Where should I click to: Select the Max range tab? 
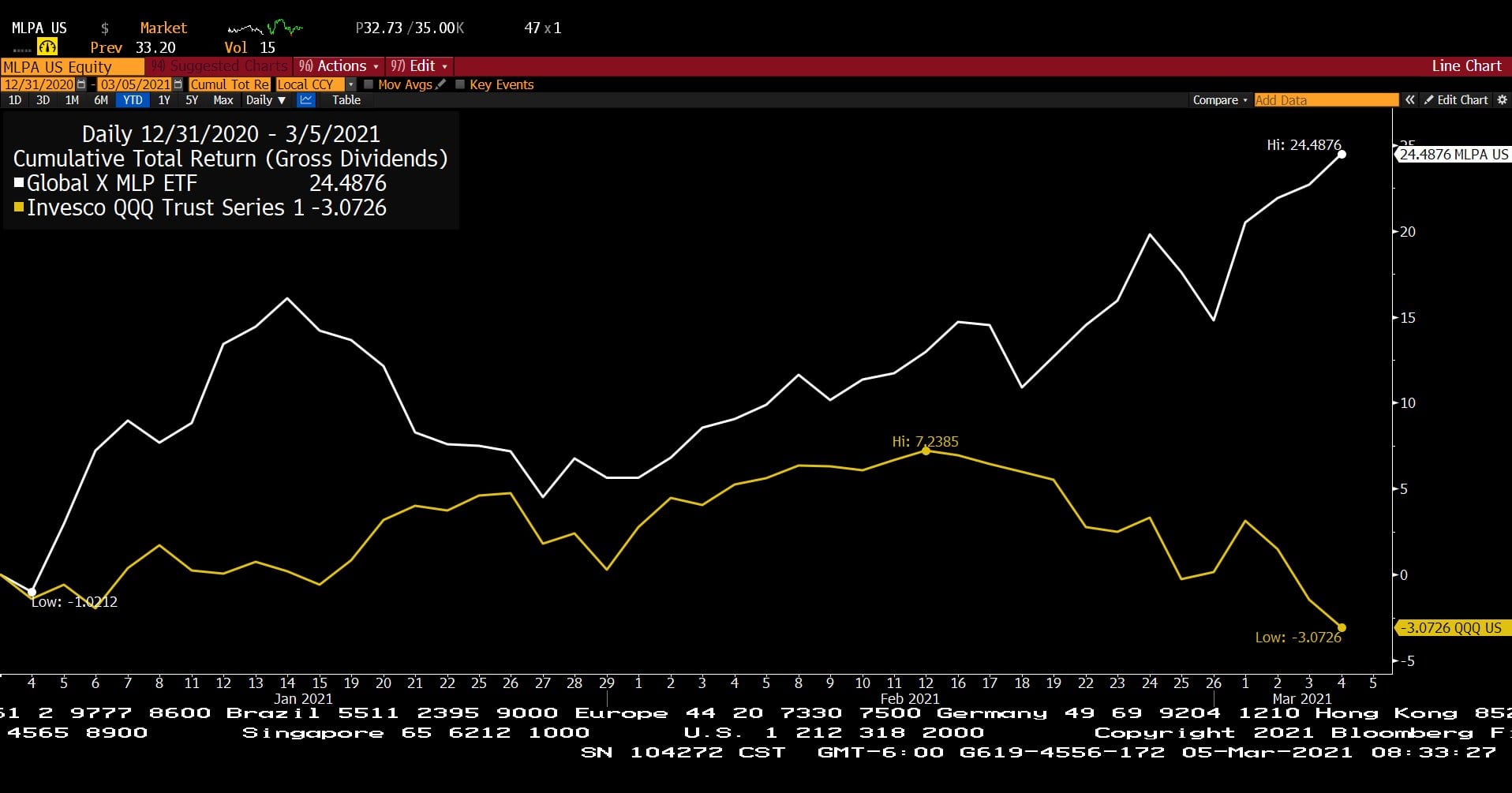coord(223,100)
